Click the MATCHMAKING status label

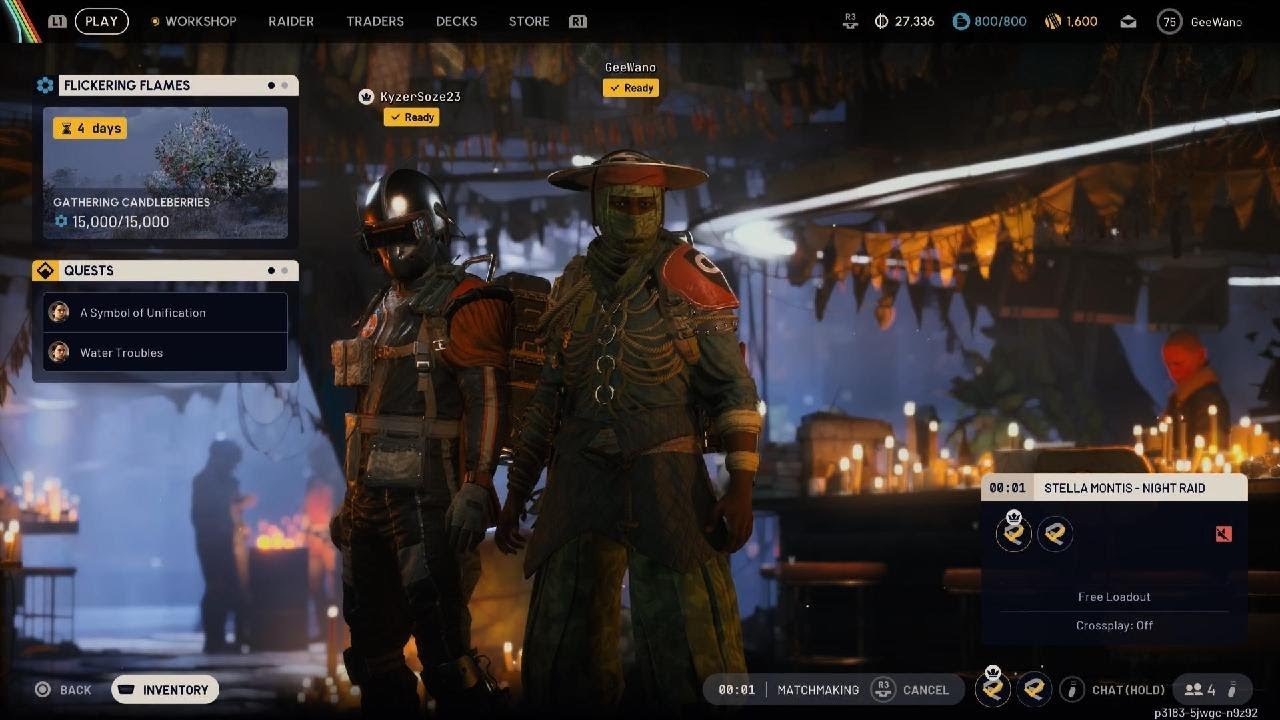pos(818,690)
